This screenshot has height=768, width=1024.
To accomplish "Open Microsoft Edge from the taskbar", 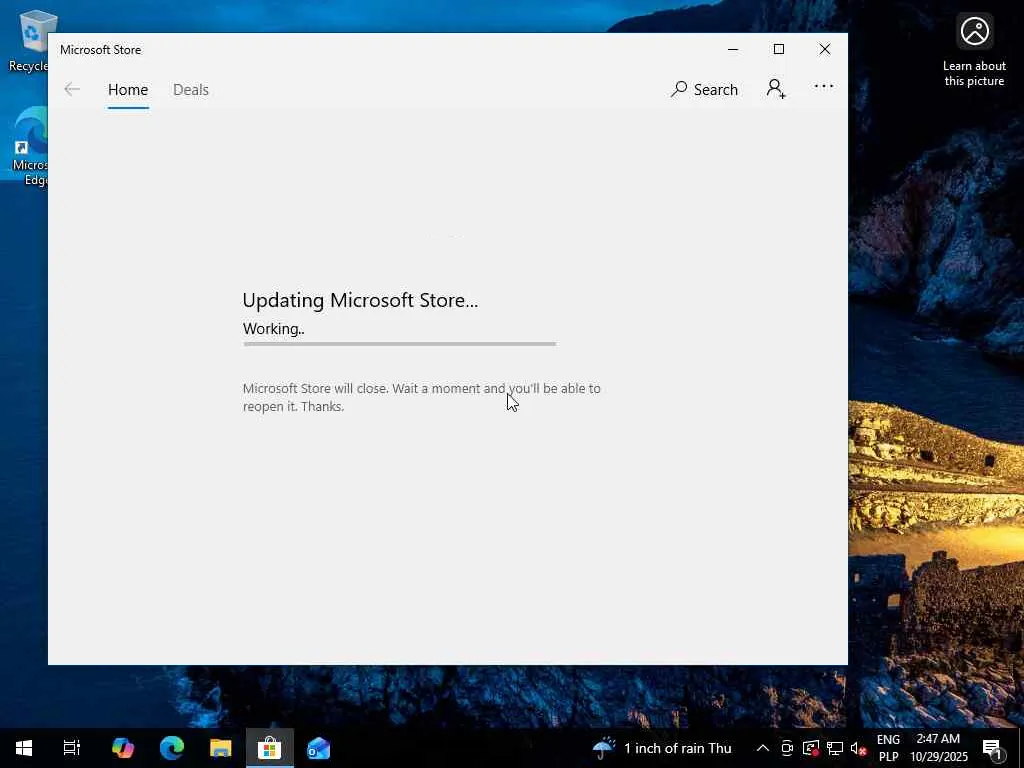I will [172, 748].
